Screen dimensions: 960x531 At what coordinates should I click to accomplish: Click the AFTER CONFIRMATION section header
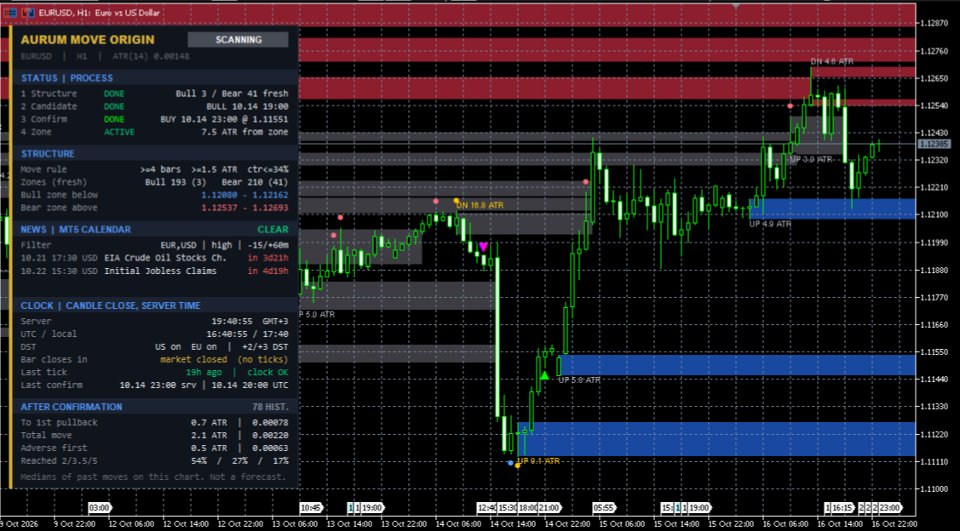click(72, 407)
